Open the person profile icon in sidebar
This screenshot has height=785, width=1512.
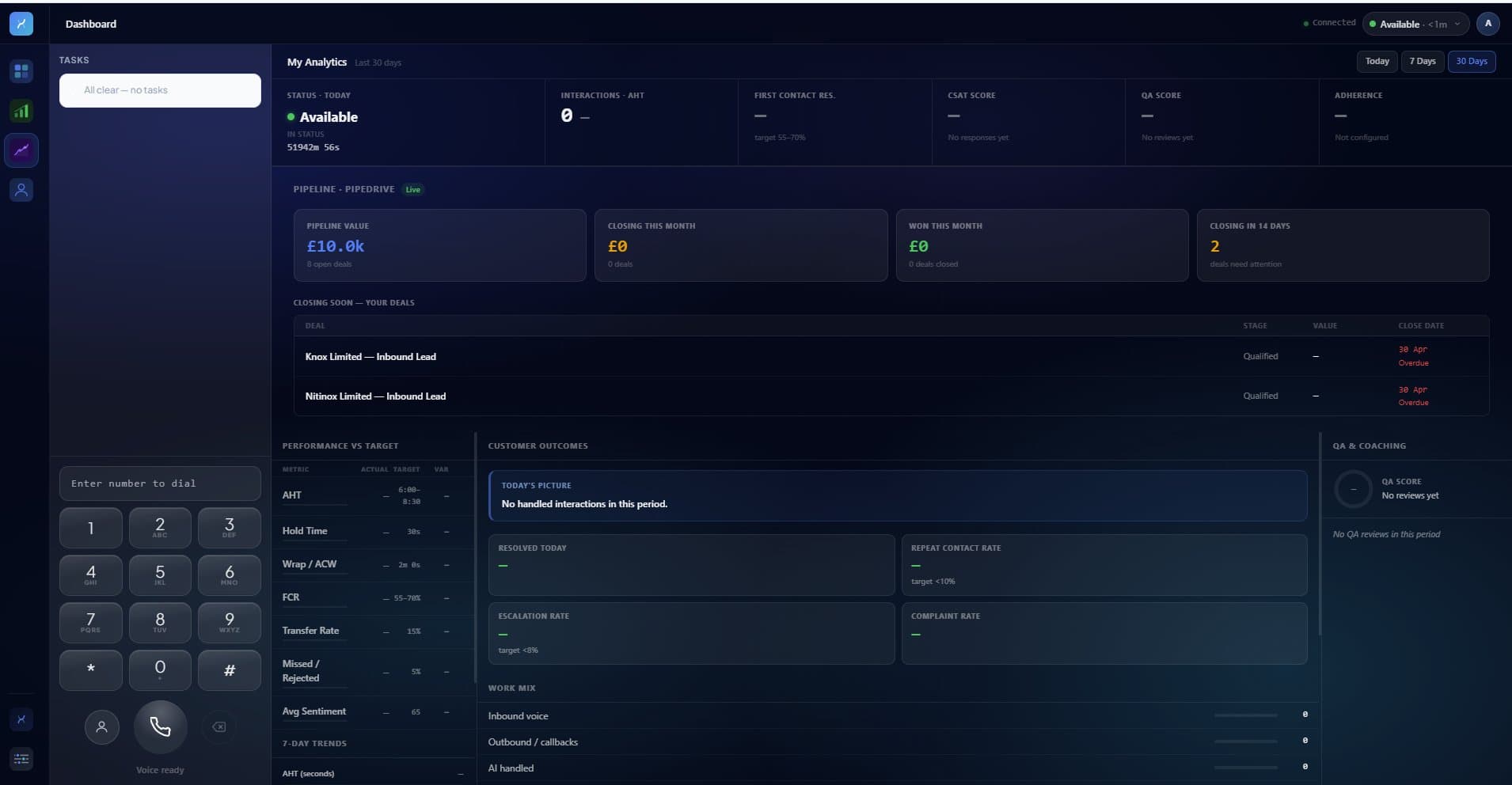tap(21, 190)
